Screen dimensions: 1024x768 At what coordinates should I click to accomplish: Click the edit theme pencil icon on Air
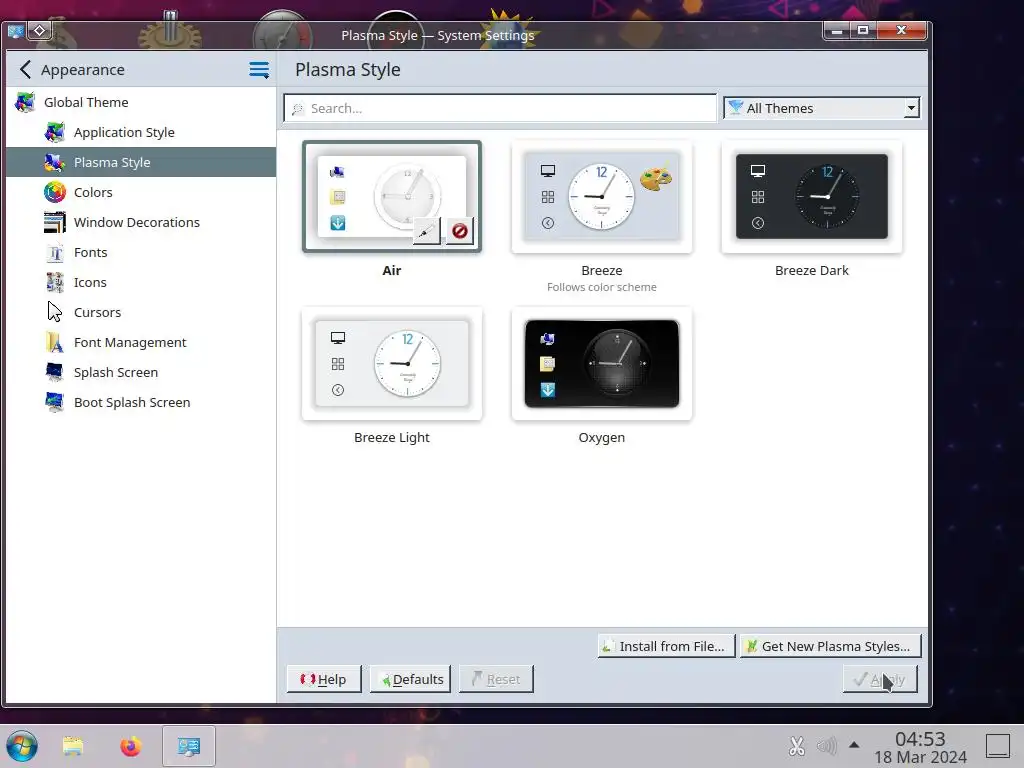click(x=426, y=231)
